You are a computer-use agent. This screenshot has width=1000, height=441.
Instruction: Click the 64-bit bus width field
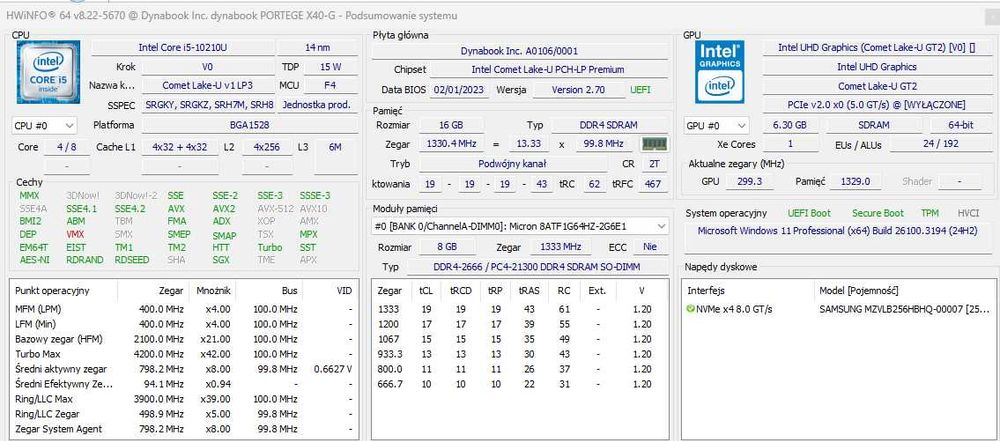pyautogui.click(x=960, y=125)
